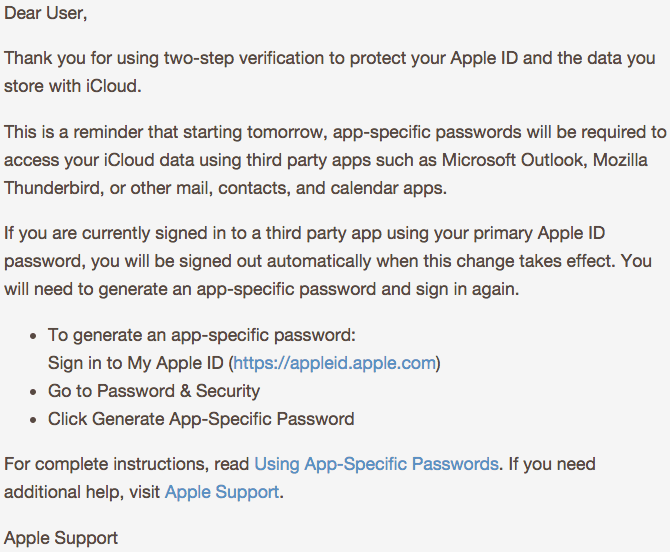Viewport: 670px width, 552px height.
Task: Click the 'Go to Password & Security' bullet item
Action: pyautogui.click(x=154, y=391)
